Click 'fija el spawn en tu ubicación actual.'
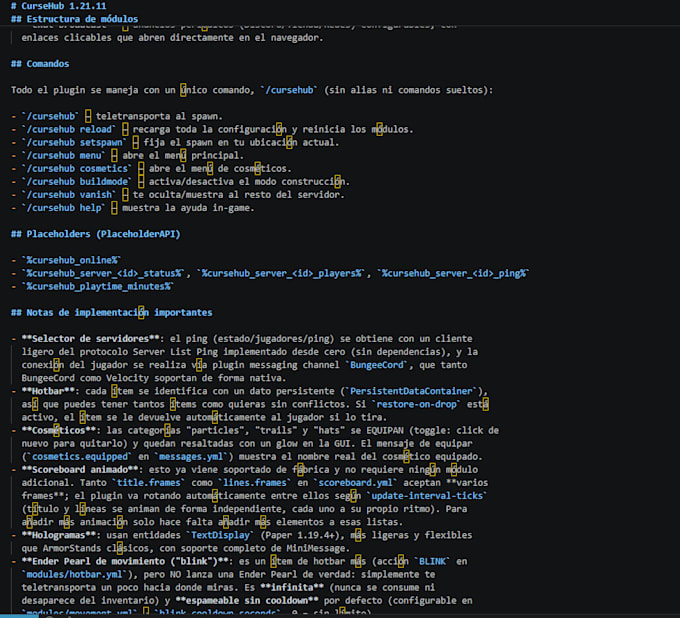The width and height of the screenshot is (680, 618). pyautogui.click(x=241, y=142)
